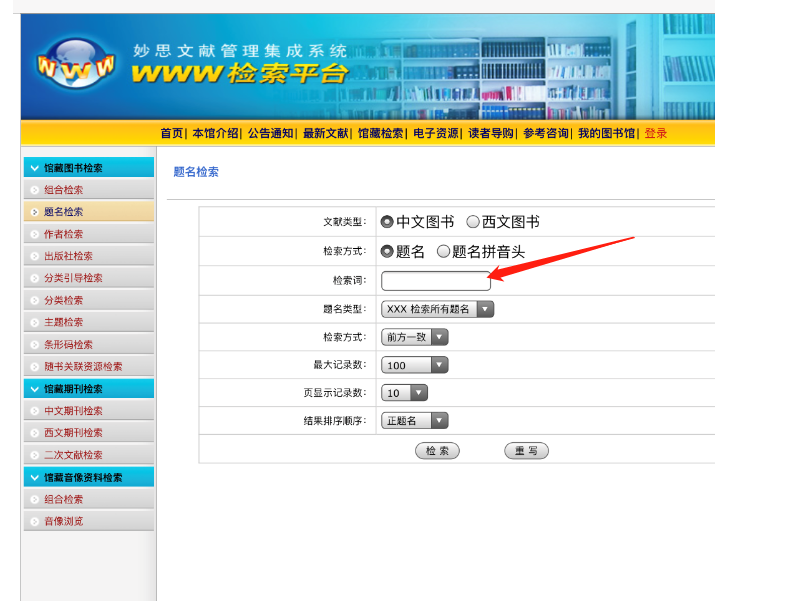The height and width of the screenshot is (601, 806).
Task: Select the 西文图书 radio button
Action: coord(473,222)
